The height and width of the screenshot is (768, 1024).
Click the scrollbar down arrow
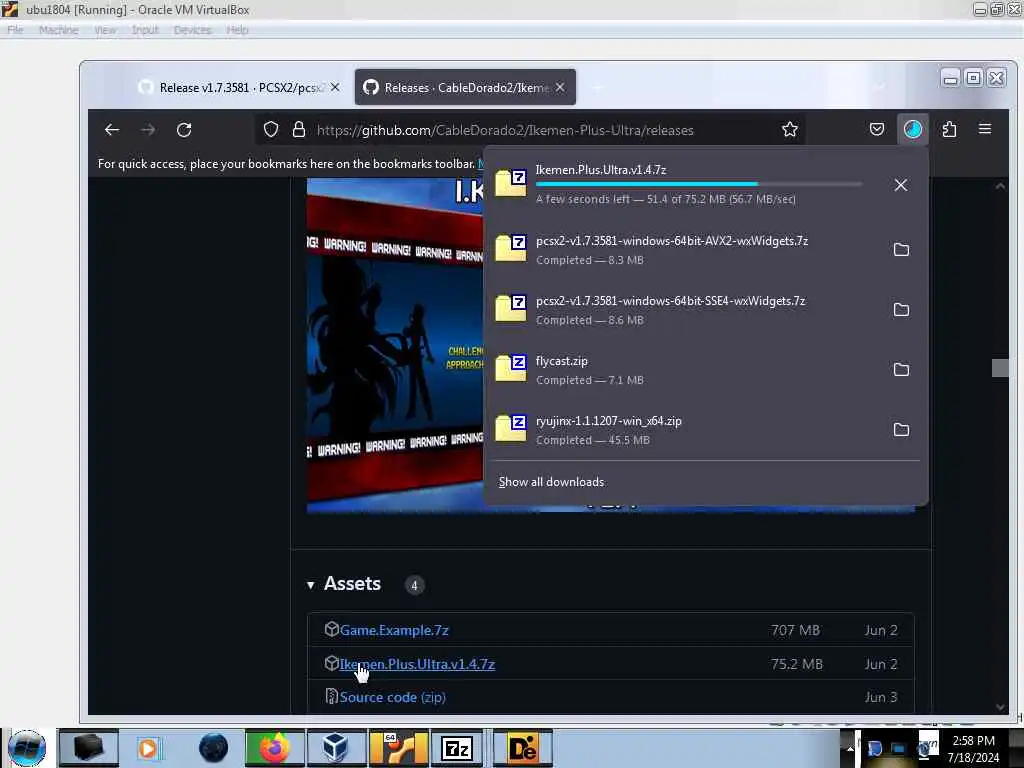coord(1000,707)
